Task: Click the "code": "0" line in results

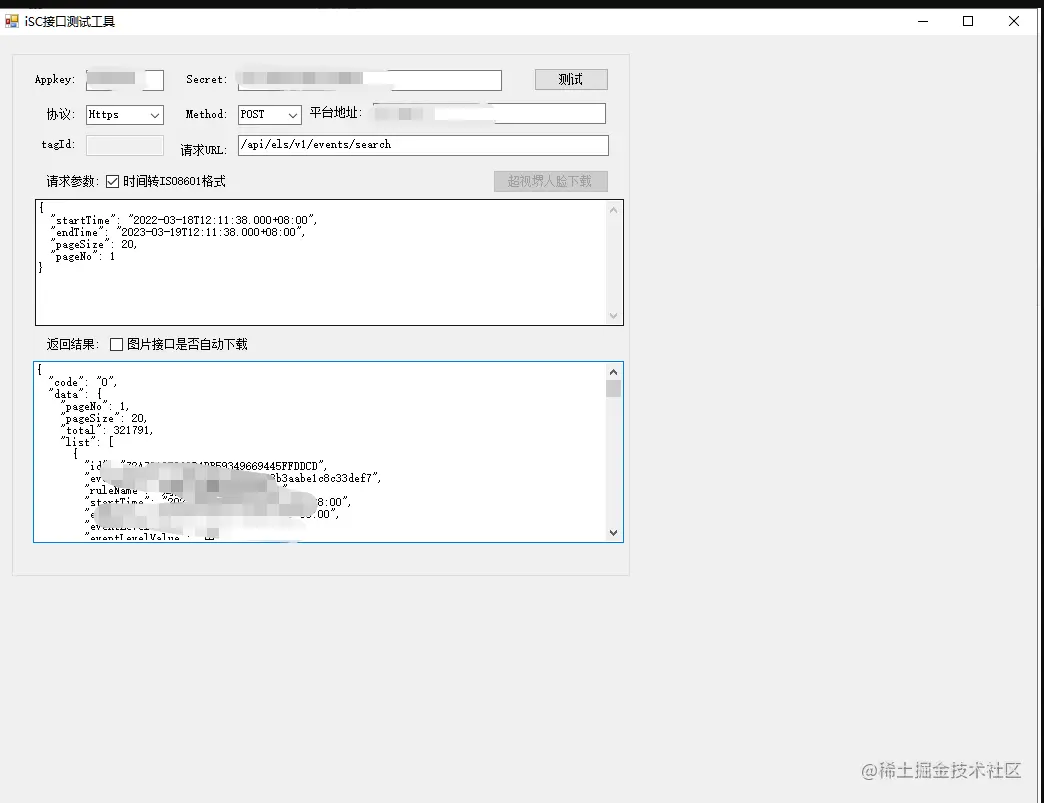Action: pos(83,382)
